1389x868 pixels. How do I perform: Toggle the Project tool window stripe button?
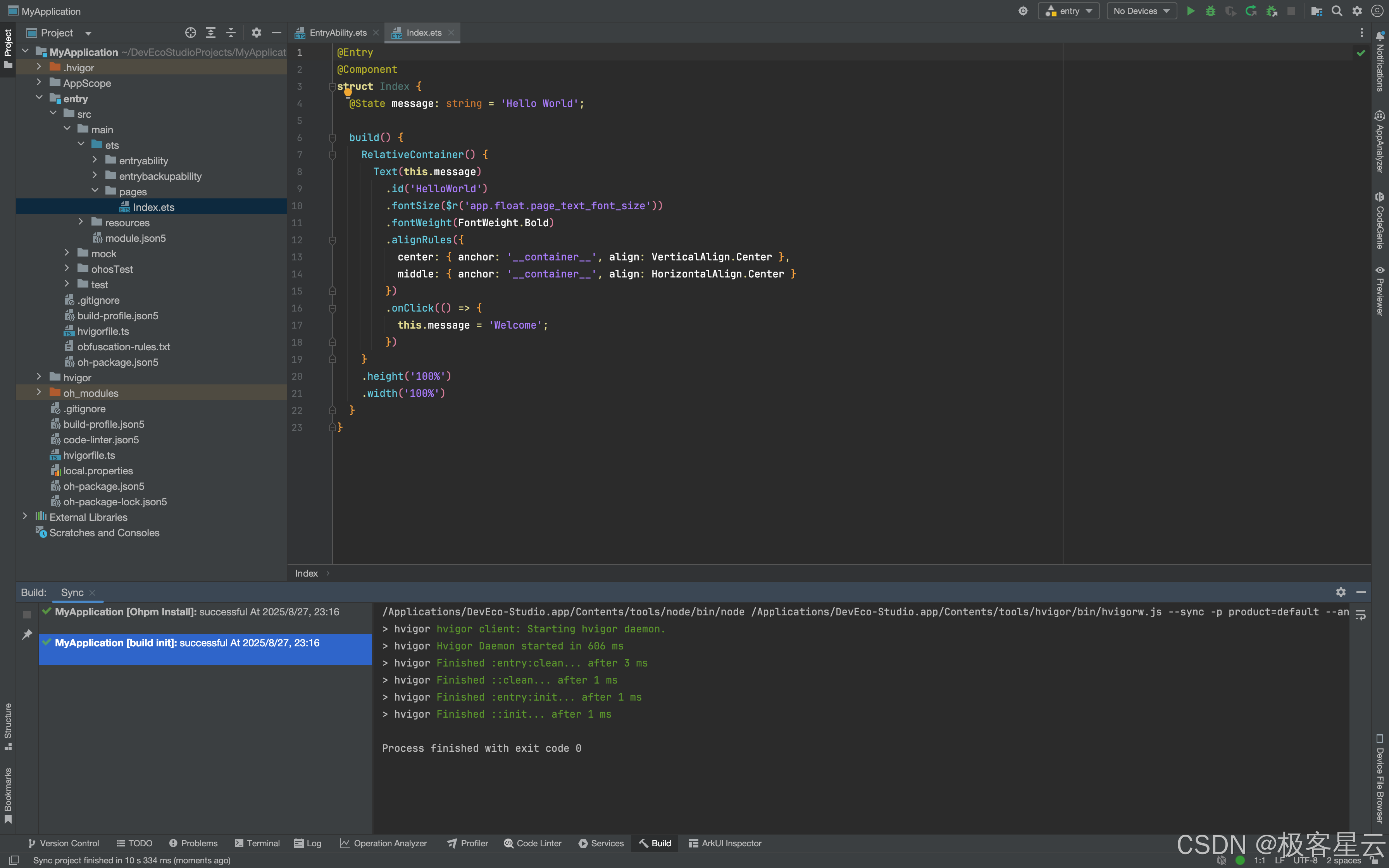coord(8,49)
